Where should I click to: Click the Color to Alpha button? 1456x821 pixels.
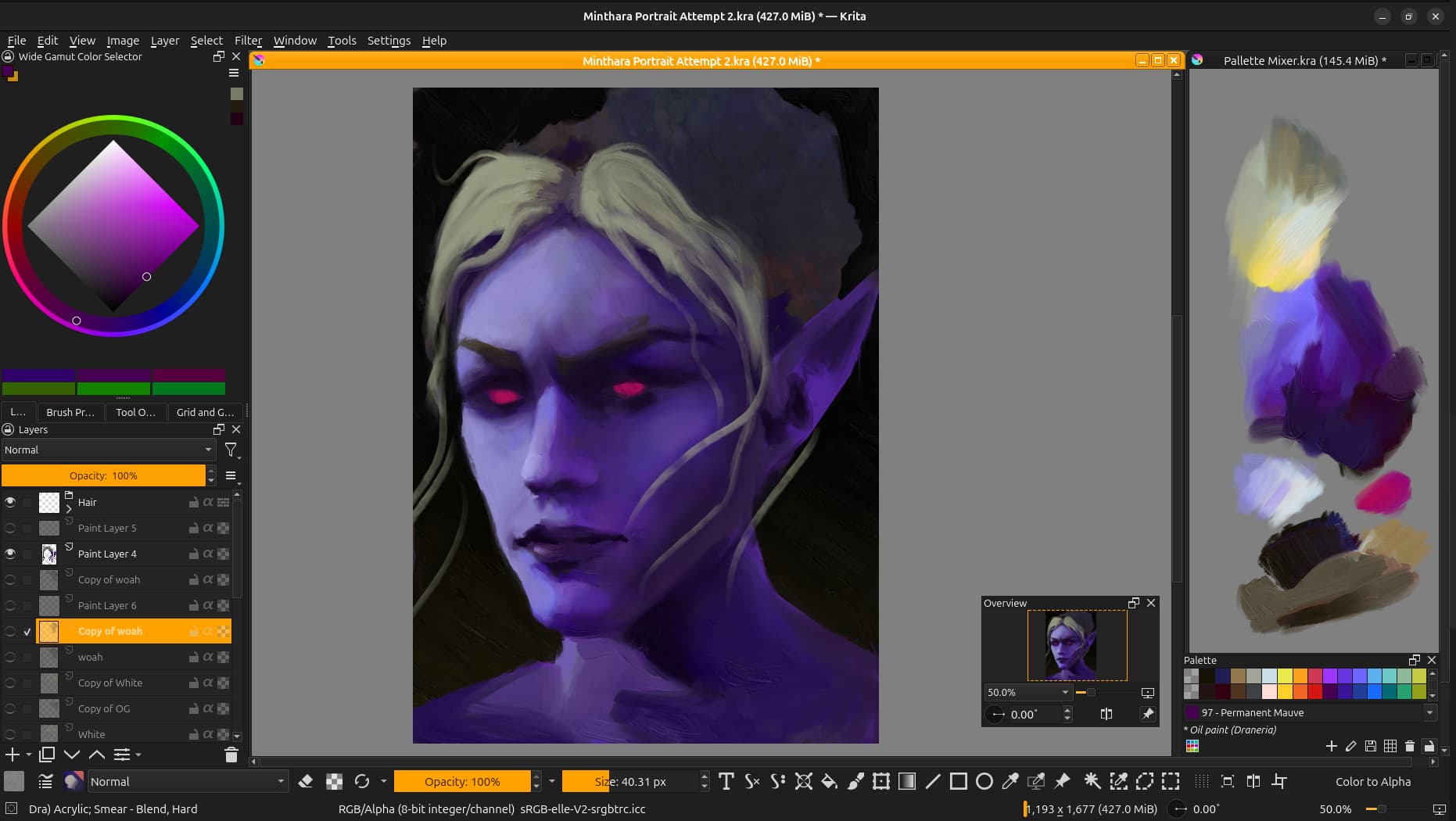coord(1372,781)
